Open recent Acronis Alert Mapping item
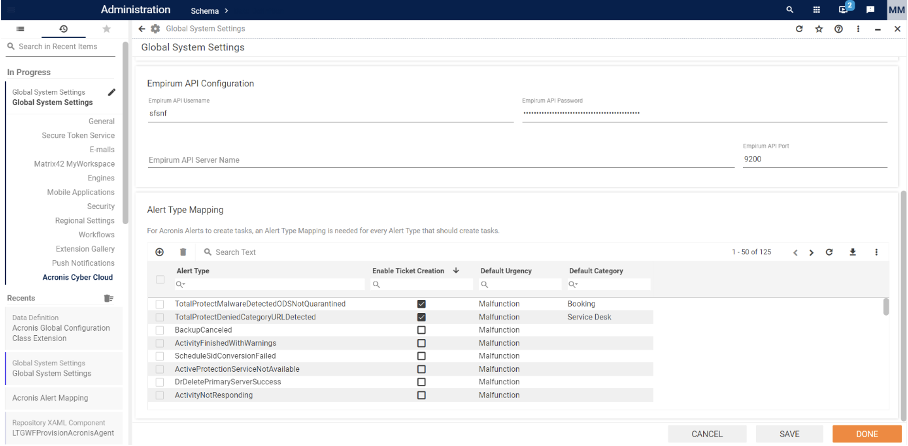908x446 pixels. (x=64, y=398)
